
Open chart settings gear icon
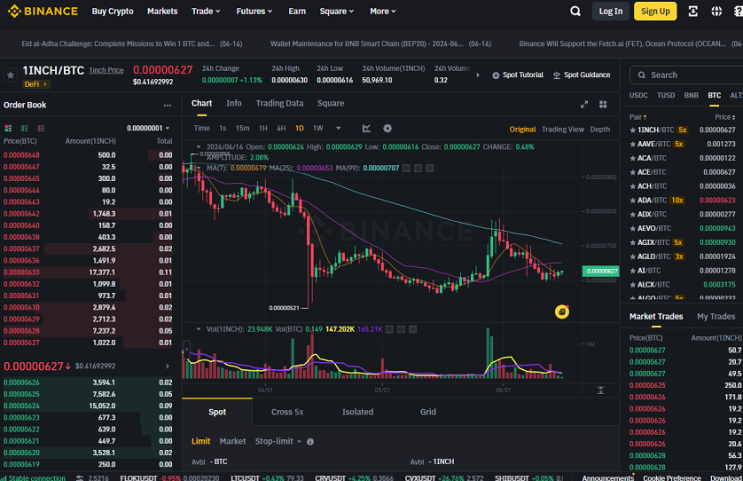(x=388, y=128)
